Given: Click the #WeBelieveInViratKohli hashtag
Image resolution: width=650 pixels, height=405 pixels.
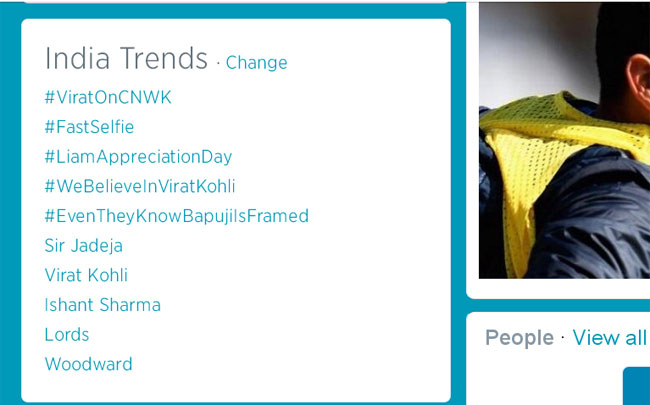Looking at the screenshot, I should point(140,186).
